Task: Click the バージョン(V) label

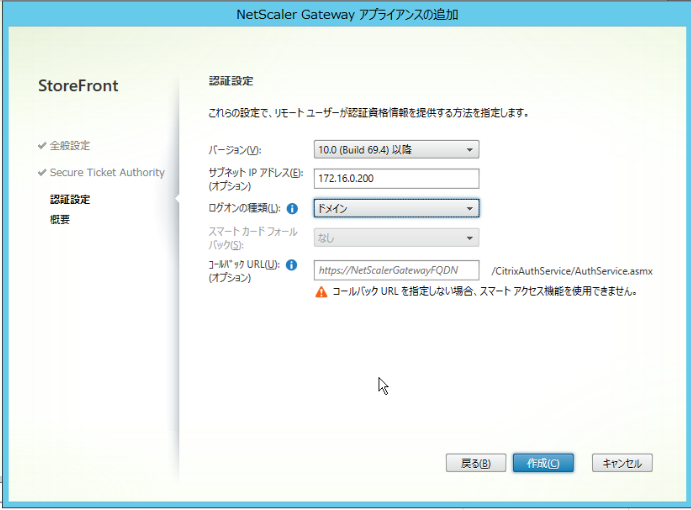Action: [x=234, y=150]
